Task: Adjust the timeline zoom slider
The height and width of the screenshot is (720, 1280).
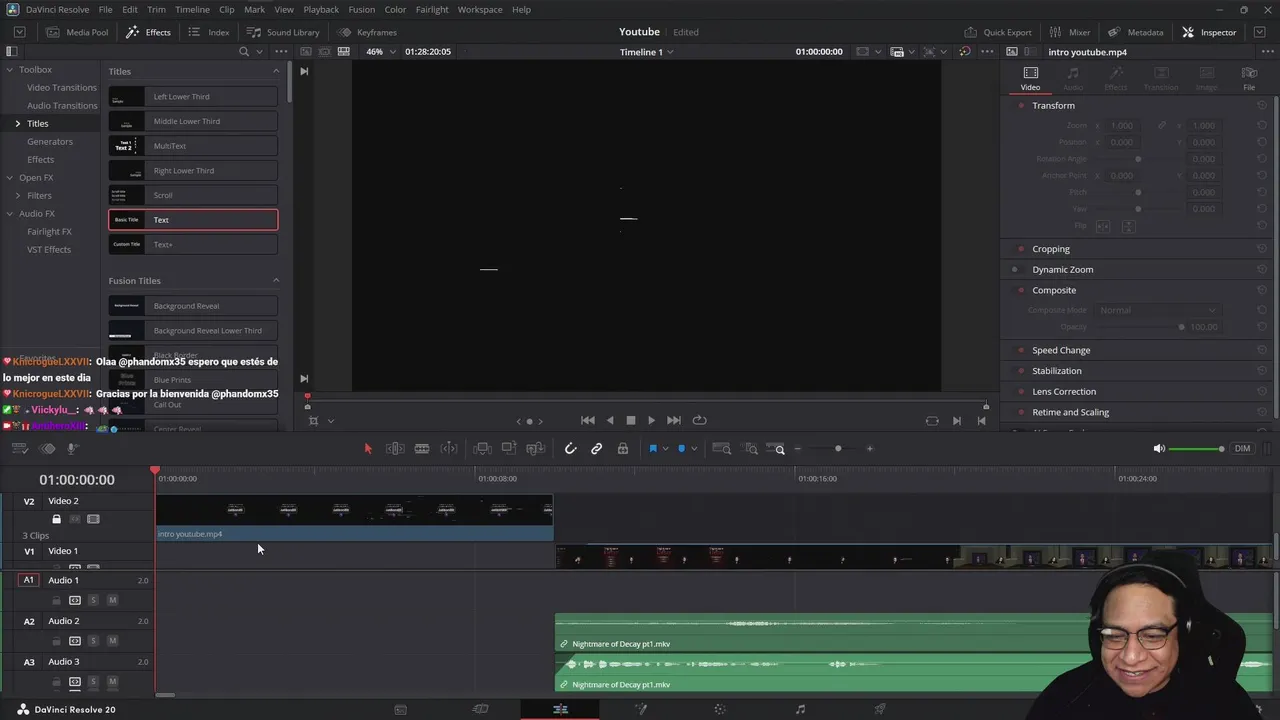Action: [x=838, y=449]
